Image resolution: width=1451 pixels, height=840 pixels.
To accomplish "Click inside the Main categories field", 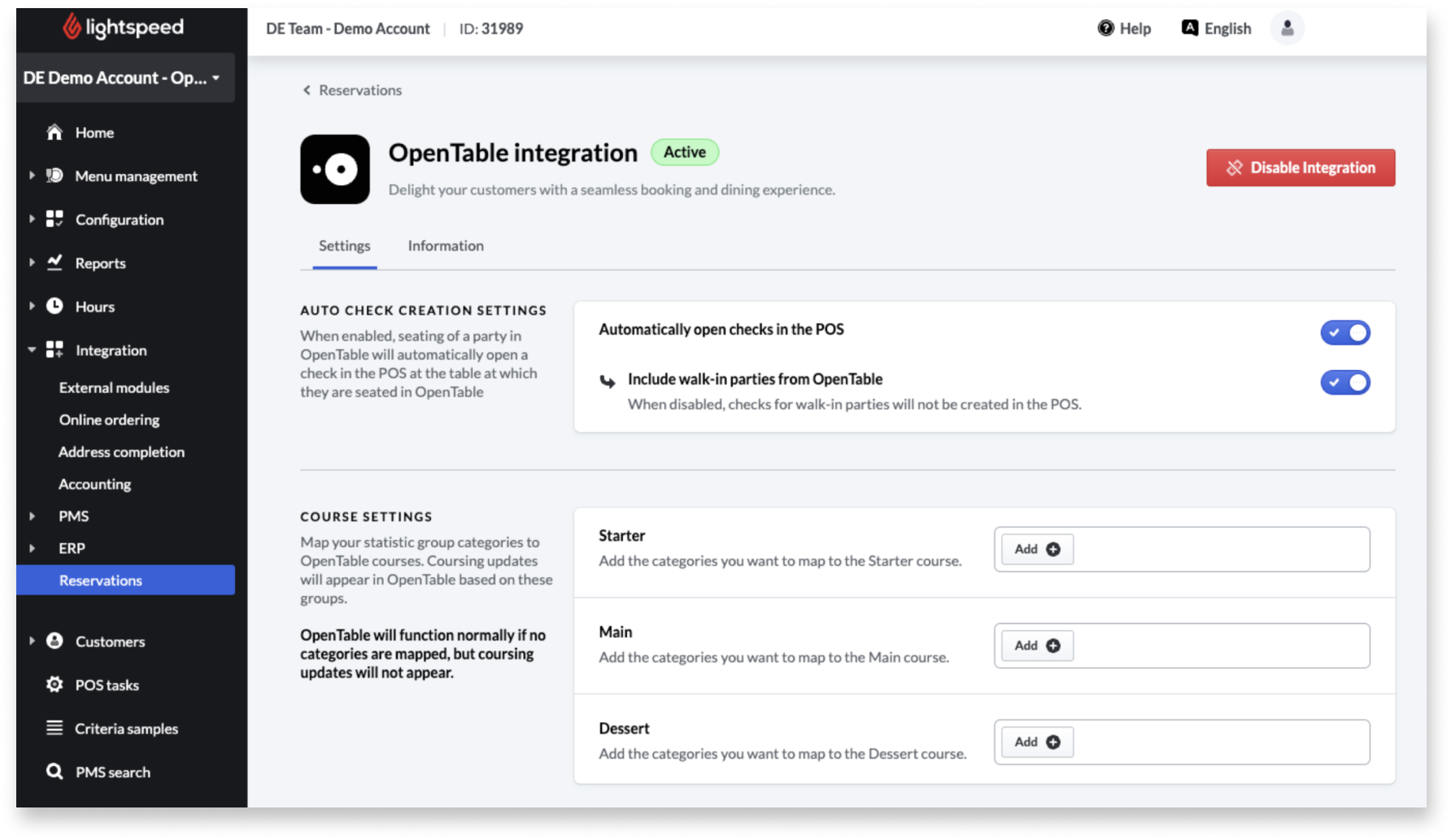I will pos(1182,646).
